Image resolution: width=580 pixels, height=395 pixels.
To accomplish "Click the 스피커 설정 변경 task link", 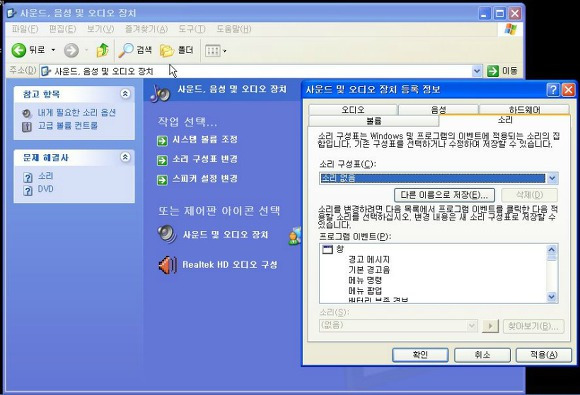I will [205, 179].
